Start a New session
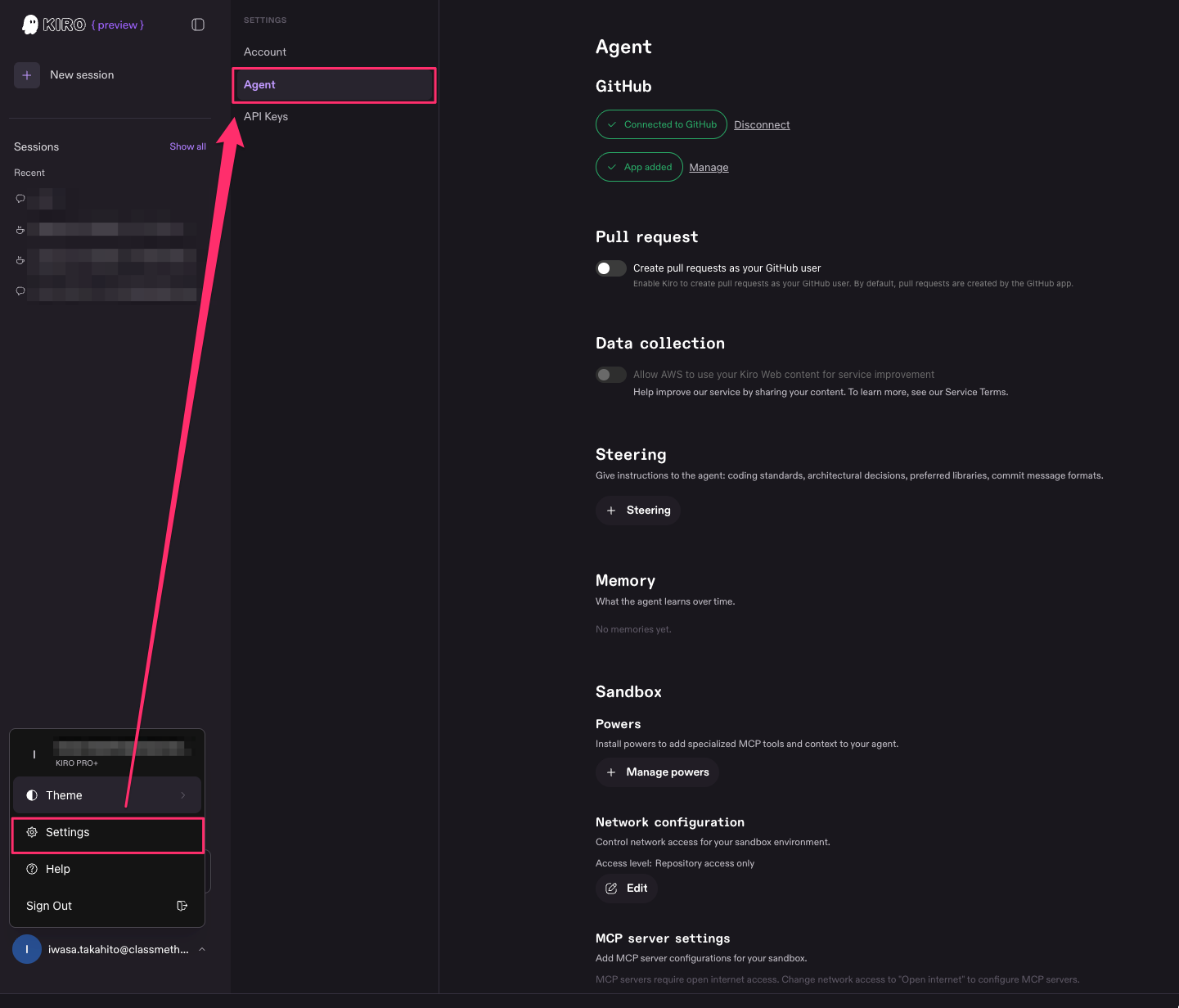1179x1008 pixels. click(82, 75)
